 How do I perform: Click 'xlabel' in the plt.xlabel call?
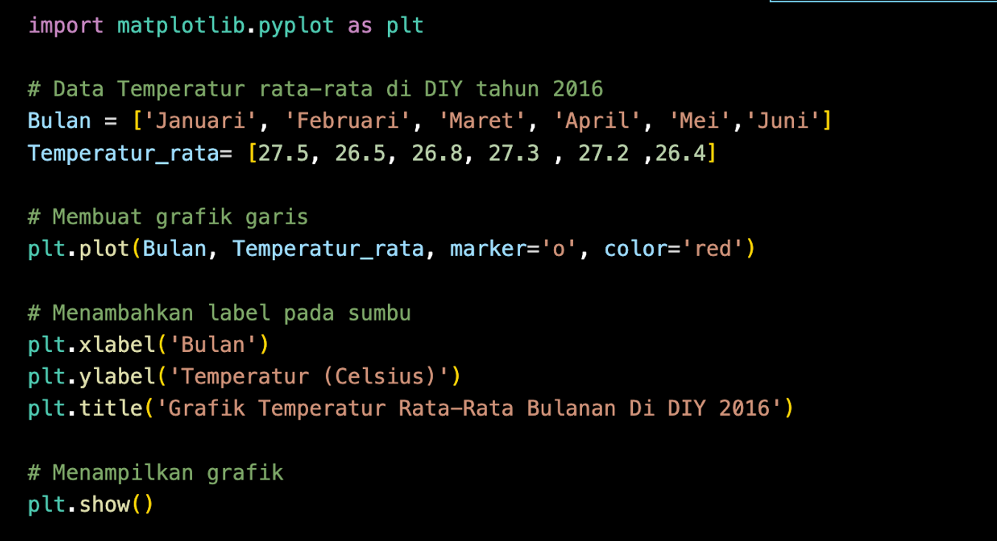pyautogui.click(x=117, y=345)
